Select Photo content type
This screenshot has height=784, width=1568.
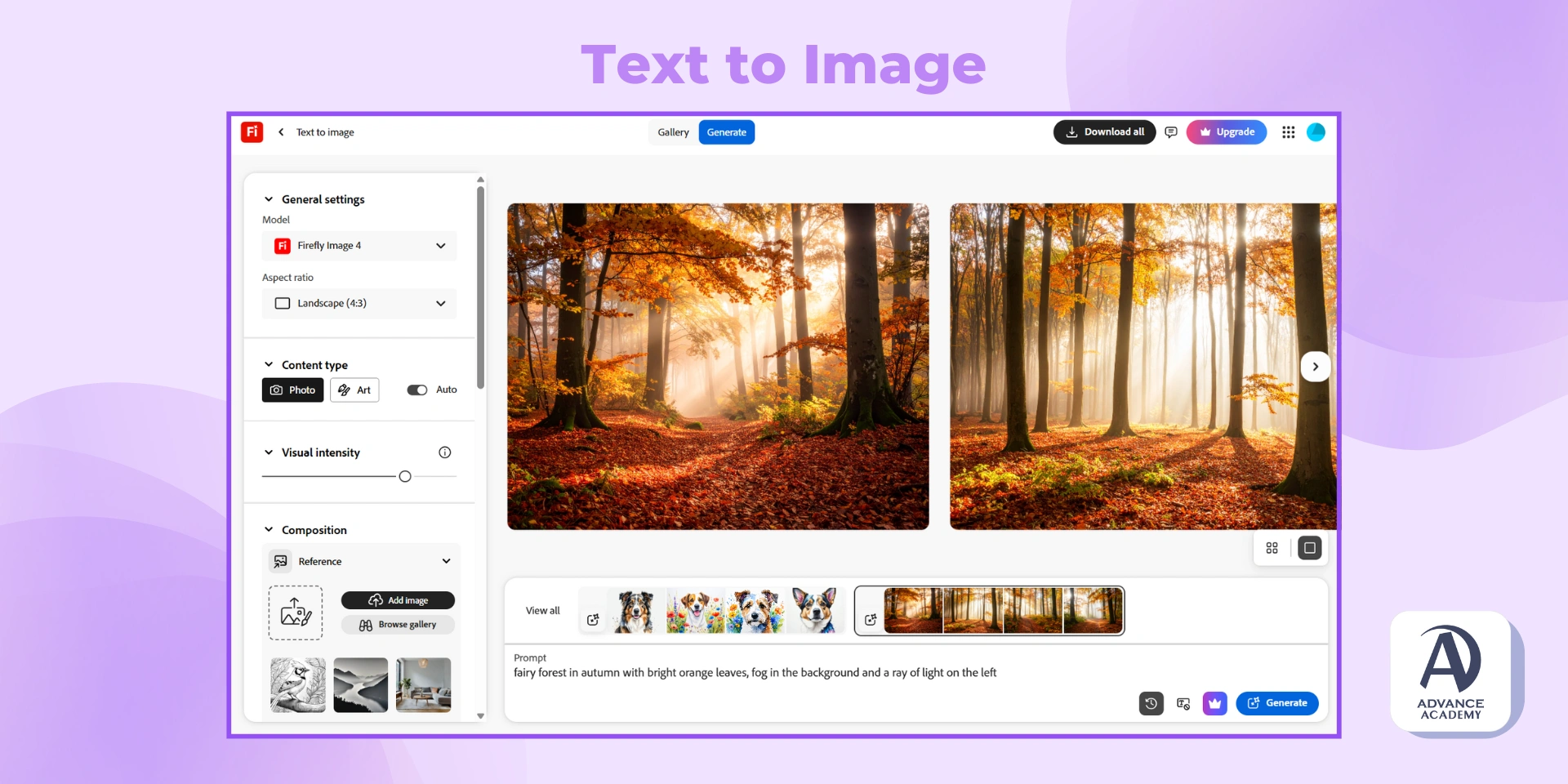pyautogui.click(x=293, y=390)
